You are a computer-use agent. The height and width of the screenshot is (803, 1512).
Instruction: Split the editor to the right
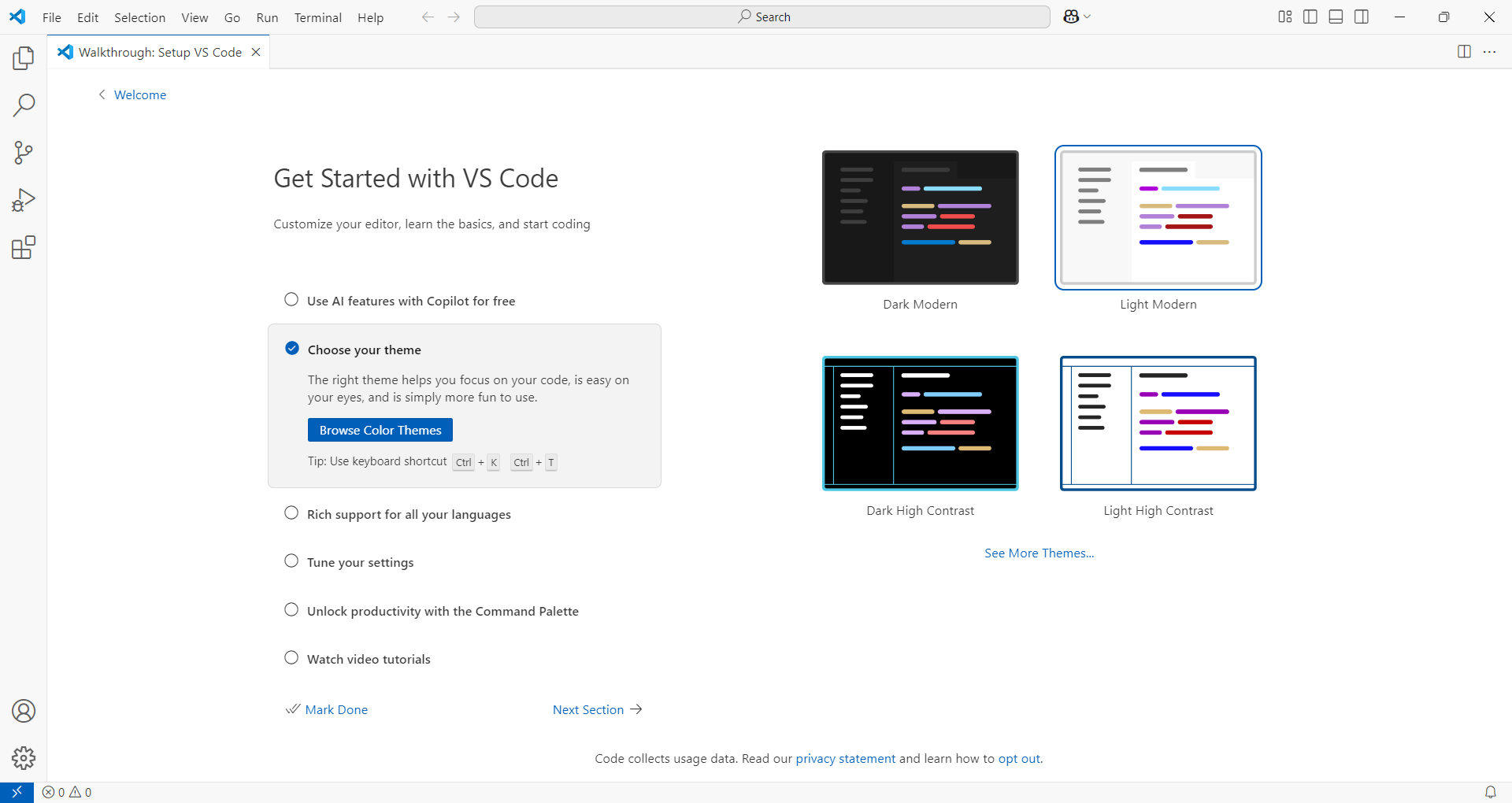(1464, 52)
